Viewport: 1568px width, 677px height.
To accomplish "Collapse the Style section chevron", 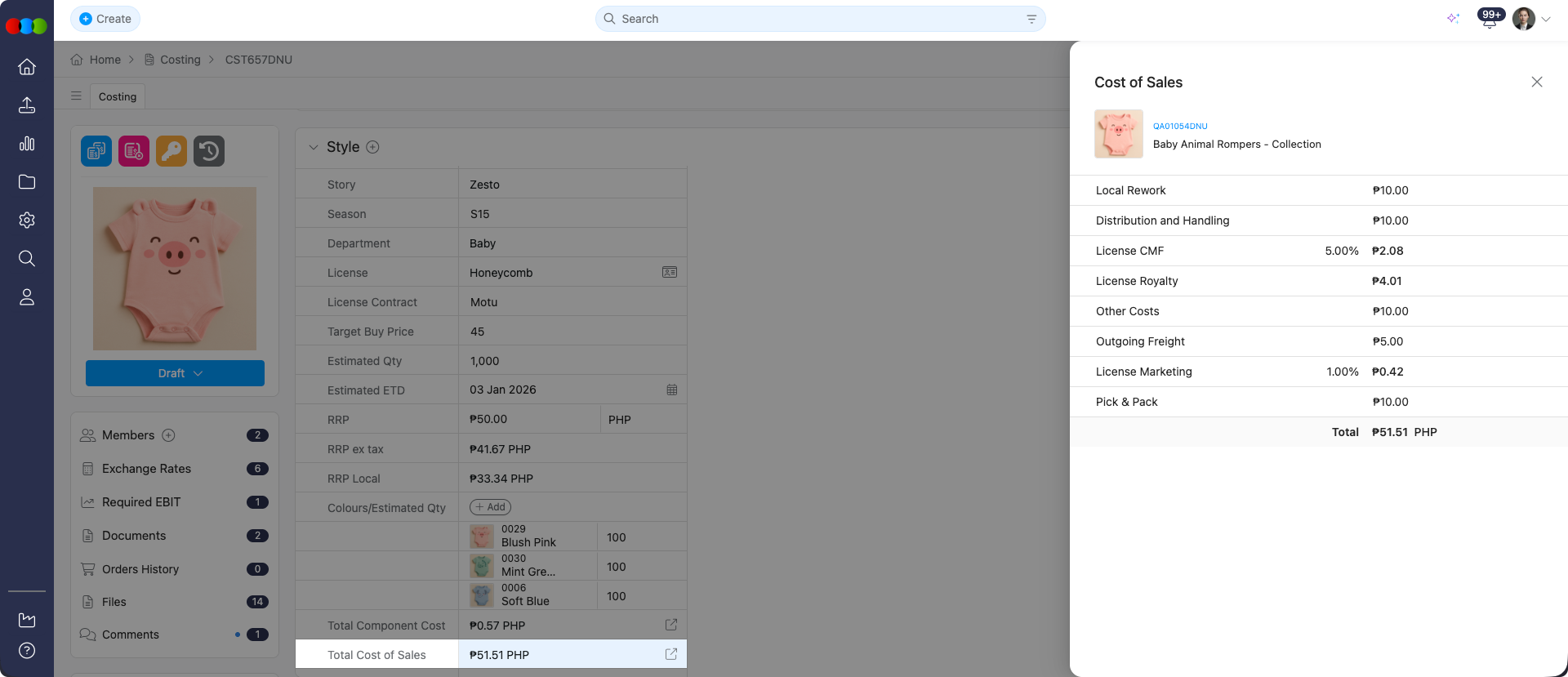I will 313,148.
